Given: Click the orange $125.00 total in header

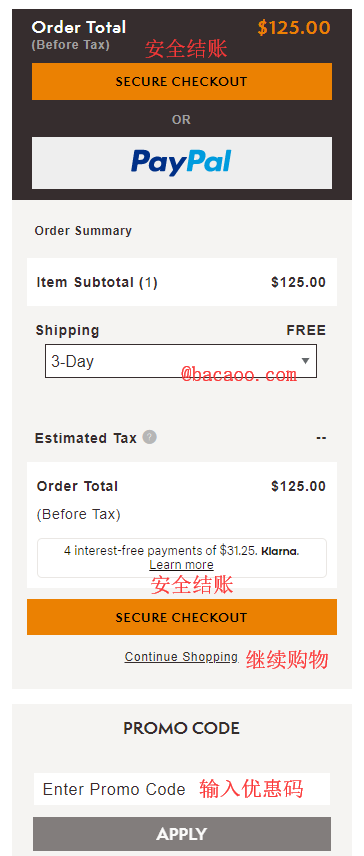Looking at the screenshot, I should (294, 28).
